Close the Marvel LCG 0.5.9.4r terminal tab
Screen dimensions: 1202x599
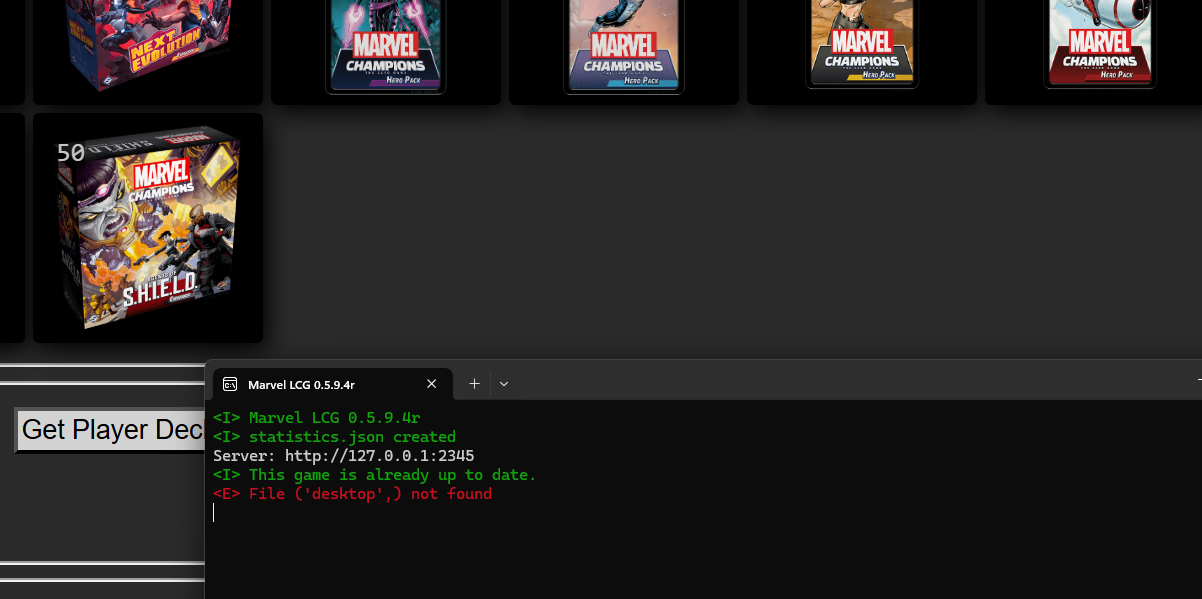[432, 384]
